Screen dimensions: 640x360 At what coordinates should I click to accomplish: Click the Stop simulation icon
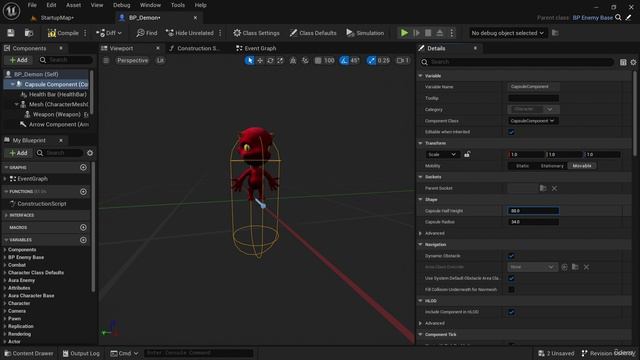pyautogui.click(x=428, y=33)
